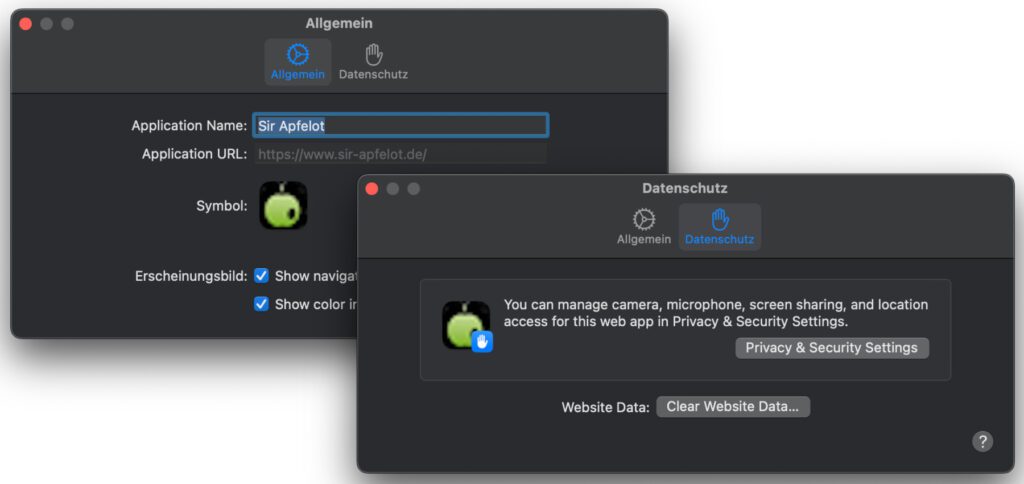The image size is (1024, 484).
Task: Click the Datenschutz hand icon in Allgemein window
Action: 373,56
